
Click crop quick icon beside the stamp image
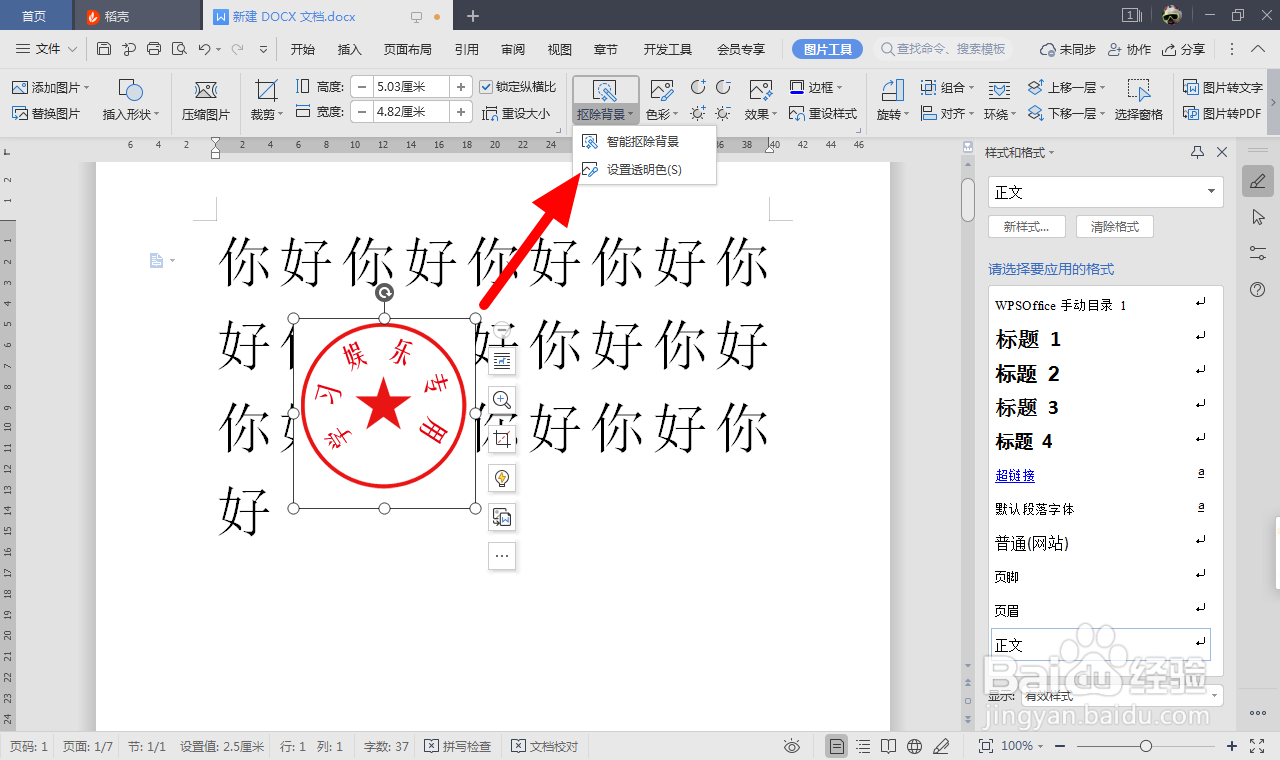click(x=502, y=439)
